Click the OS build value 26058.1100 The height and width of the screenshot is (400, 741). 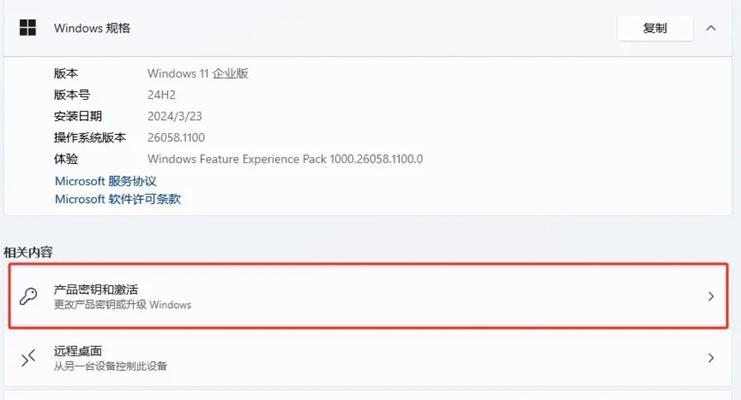pyautogui.click(x=176, y=138)
